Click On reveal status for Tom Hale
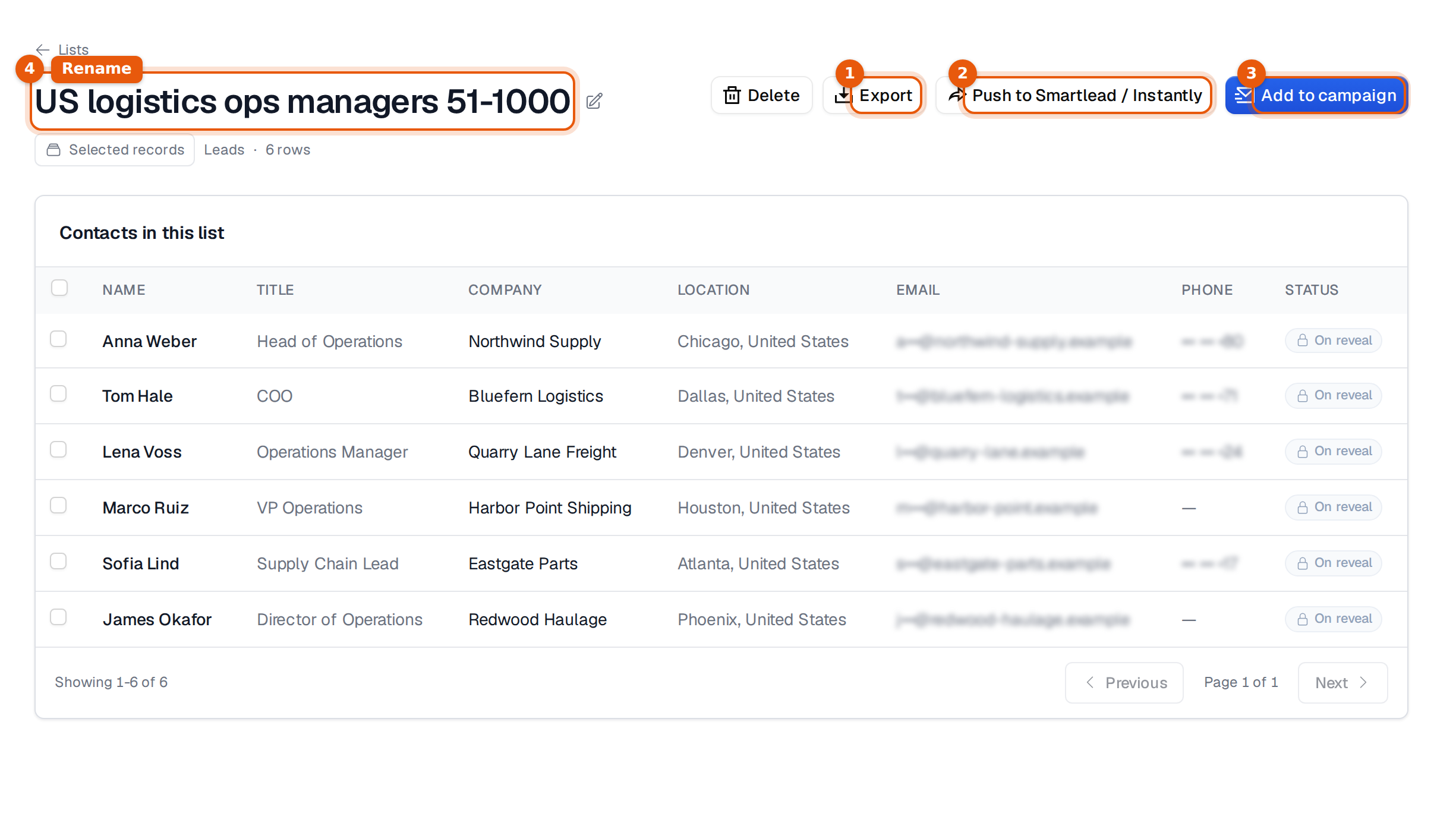1456x832 pixels. (1334, 395)
